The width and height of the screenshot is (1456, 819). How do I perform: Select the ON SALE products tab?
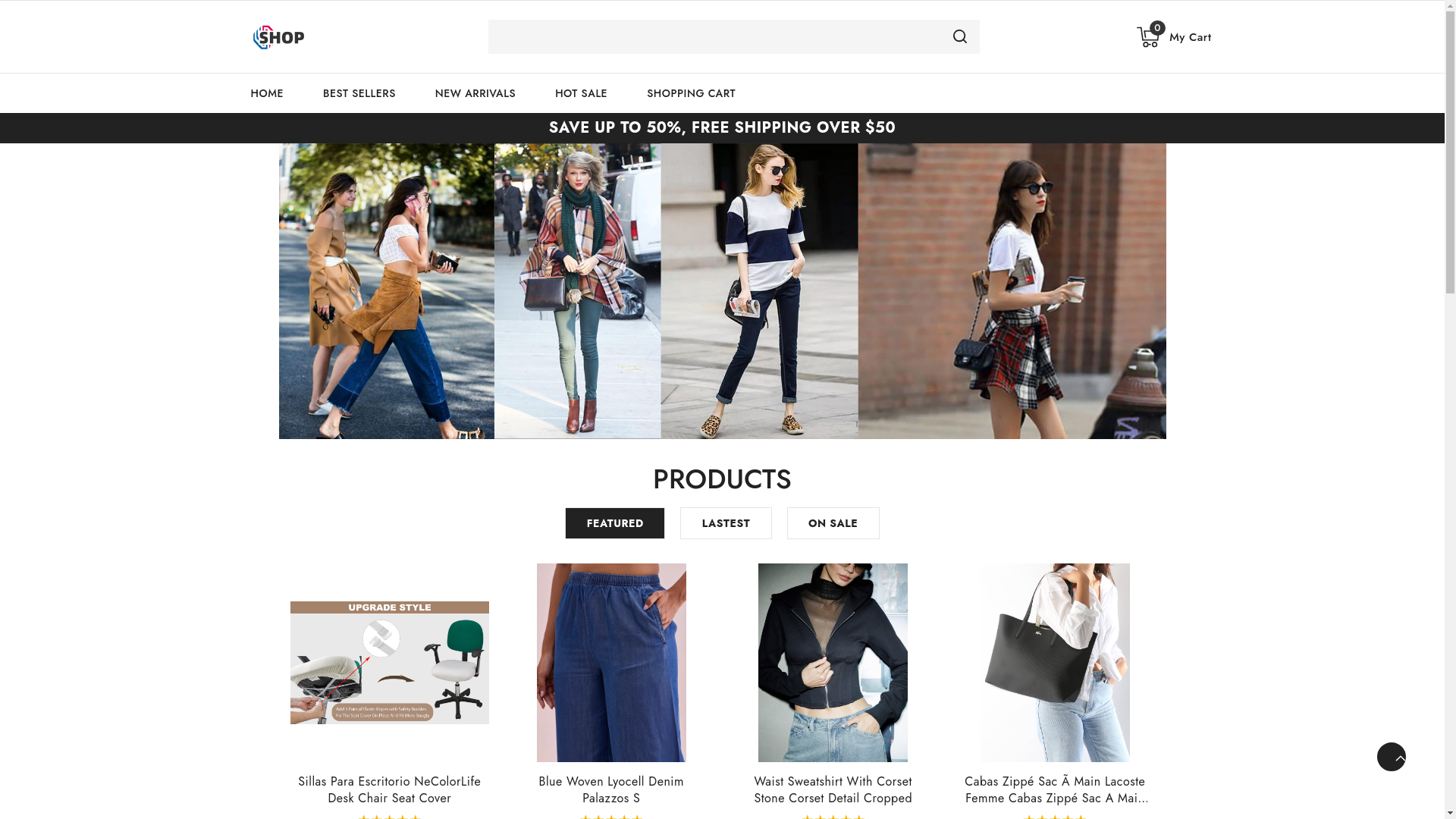(833, 523)
